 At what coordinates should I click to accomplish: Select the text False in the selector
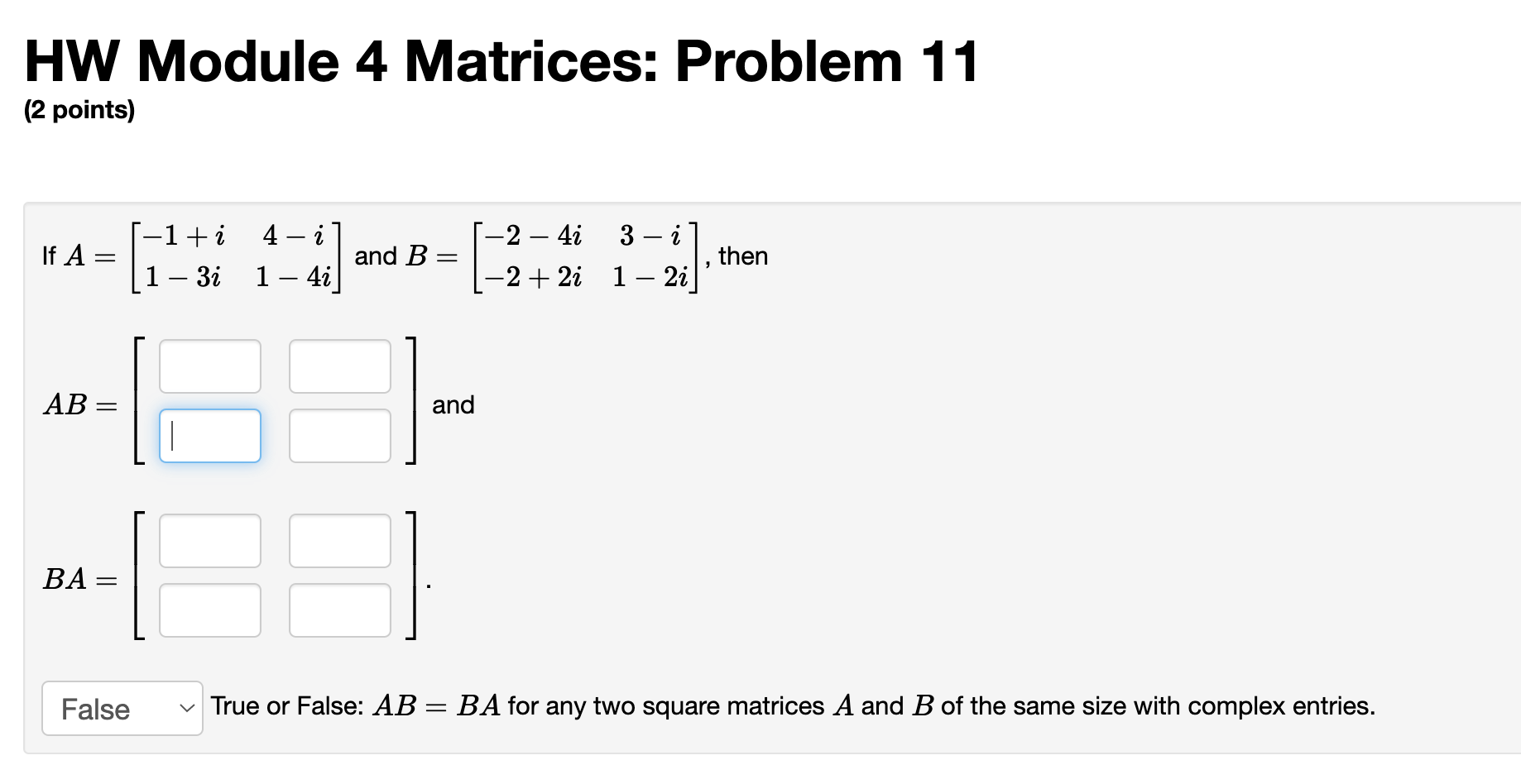[x=95, y=709]
